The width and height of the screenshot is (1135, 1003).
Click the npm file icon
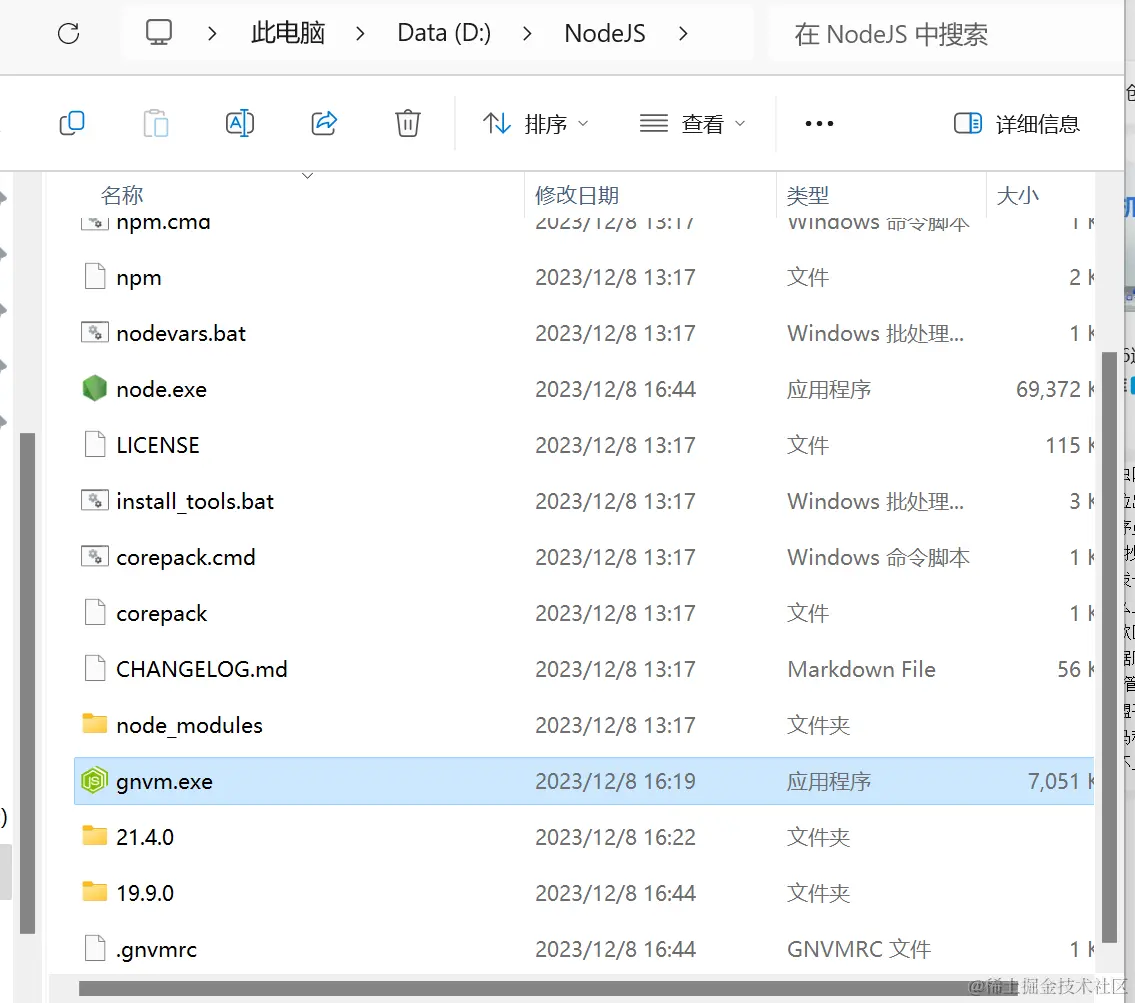pyautogui.click(x=95, y=276)
